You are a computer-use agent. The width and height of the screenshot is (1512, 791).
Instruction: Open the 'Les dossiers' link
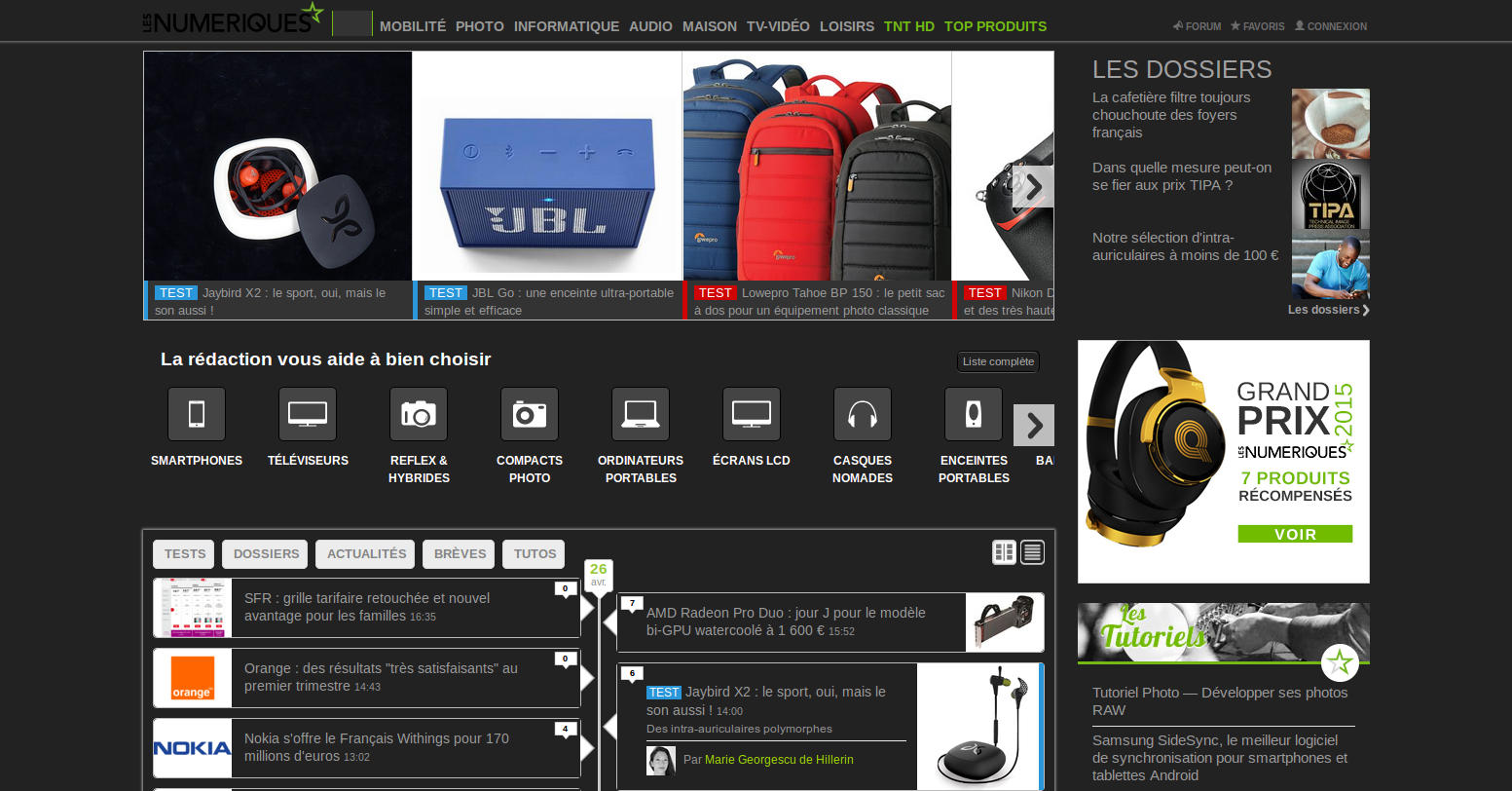(x=1329, y=310)
